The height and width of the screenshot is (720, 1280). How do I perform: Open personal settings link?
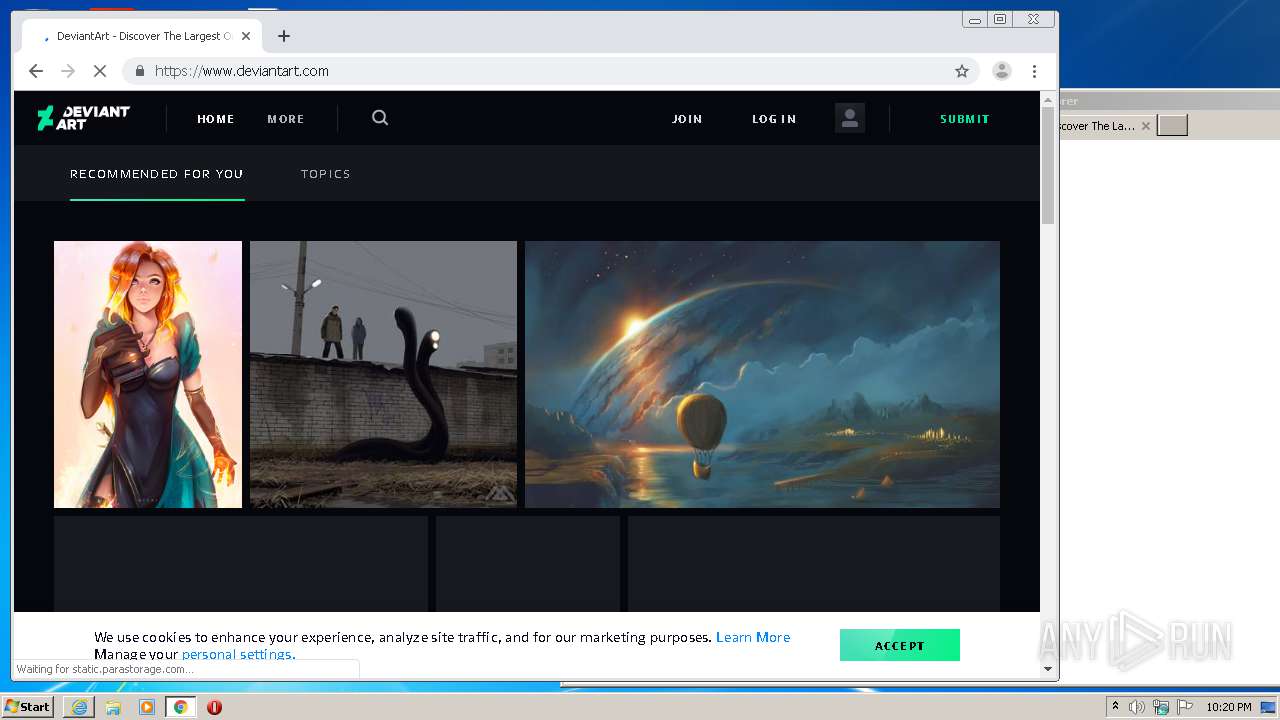pyautogui.click(x=238, y=655)
